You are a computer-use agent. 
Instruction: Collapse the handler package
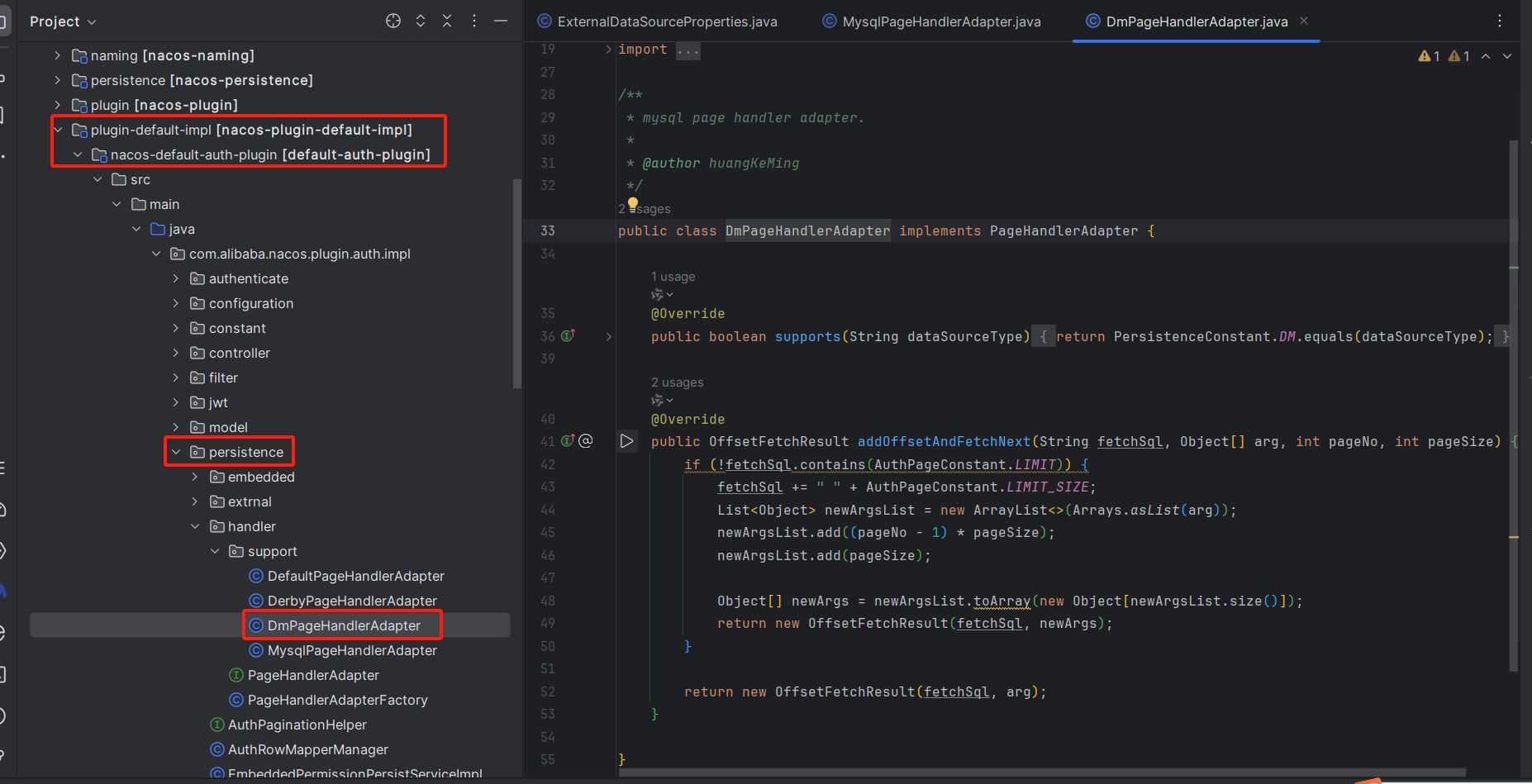click(x=195, y=526)
